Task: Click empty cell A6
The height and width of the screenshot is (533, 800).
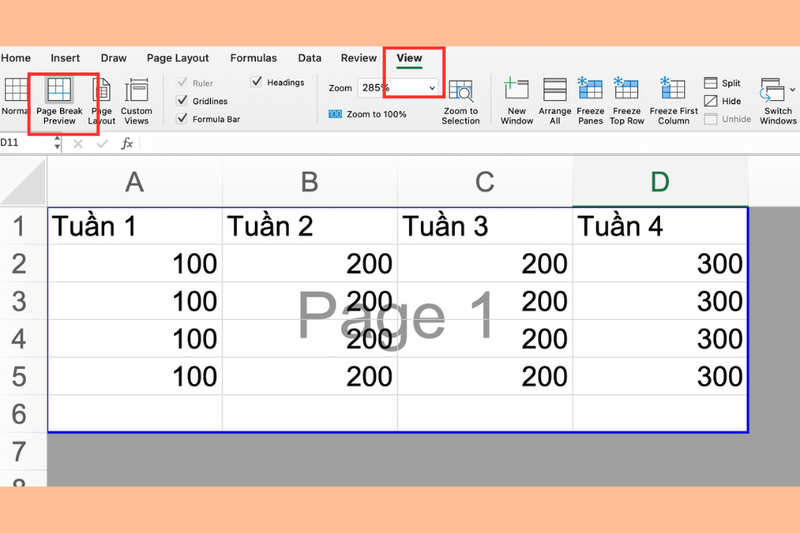Action: coord(135,414)
